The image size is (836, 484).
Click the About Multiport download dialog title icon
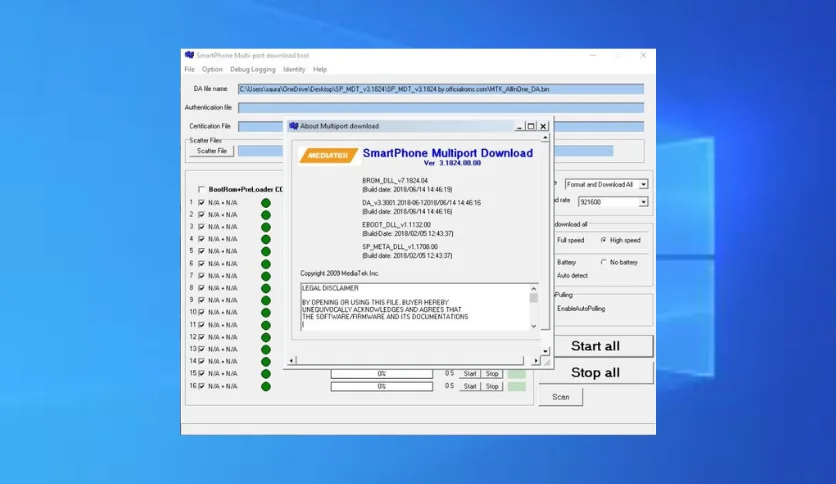(x=294, y=126)
